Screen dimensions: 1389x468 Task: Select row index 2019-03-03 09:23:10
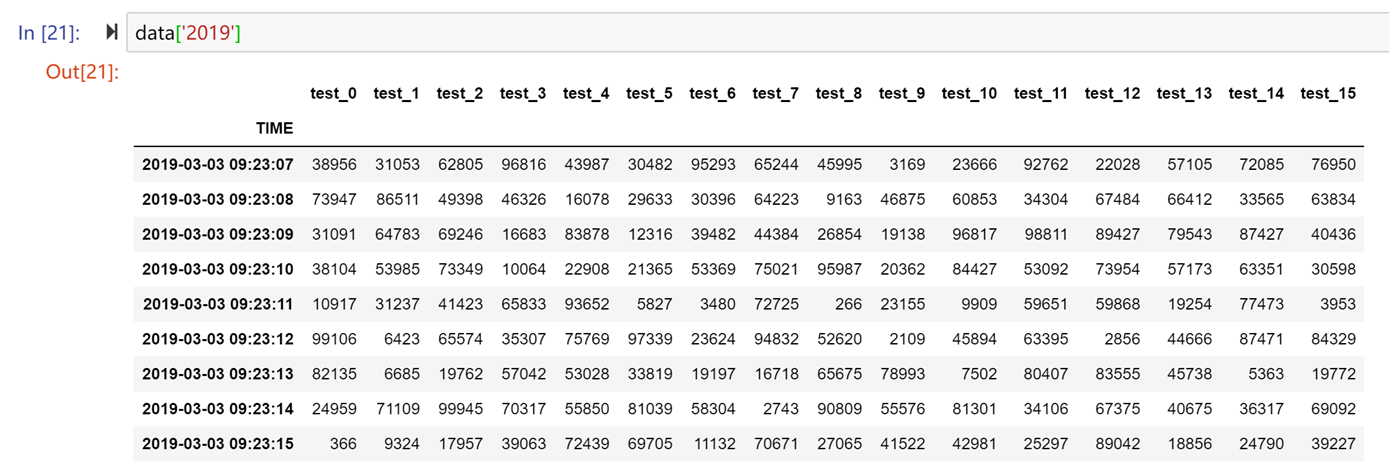point(218,269)
